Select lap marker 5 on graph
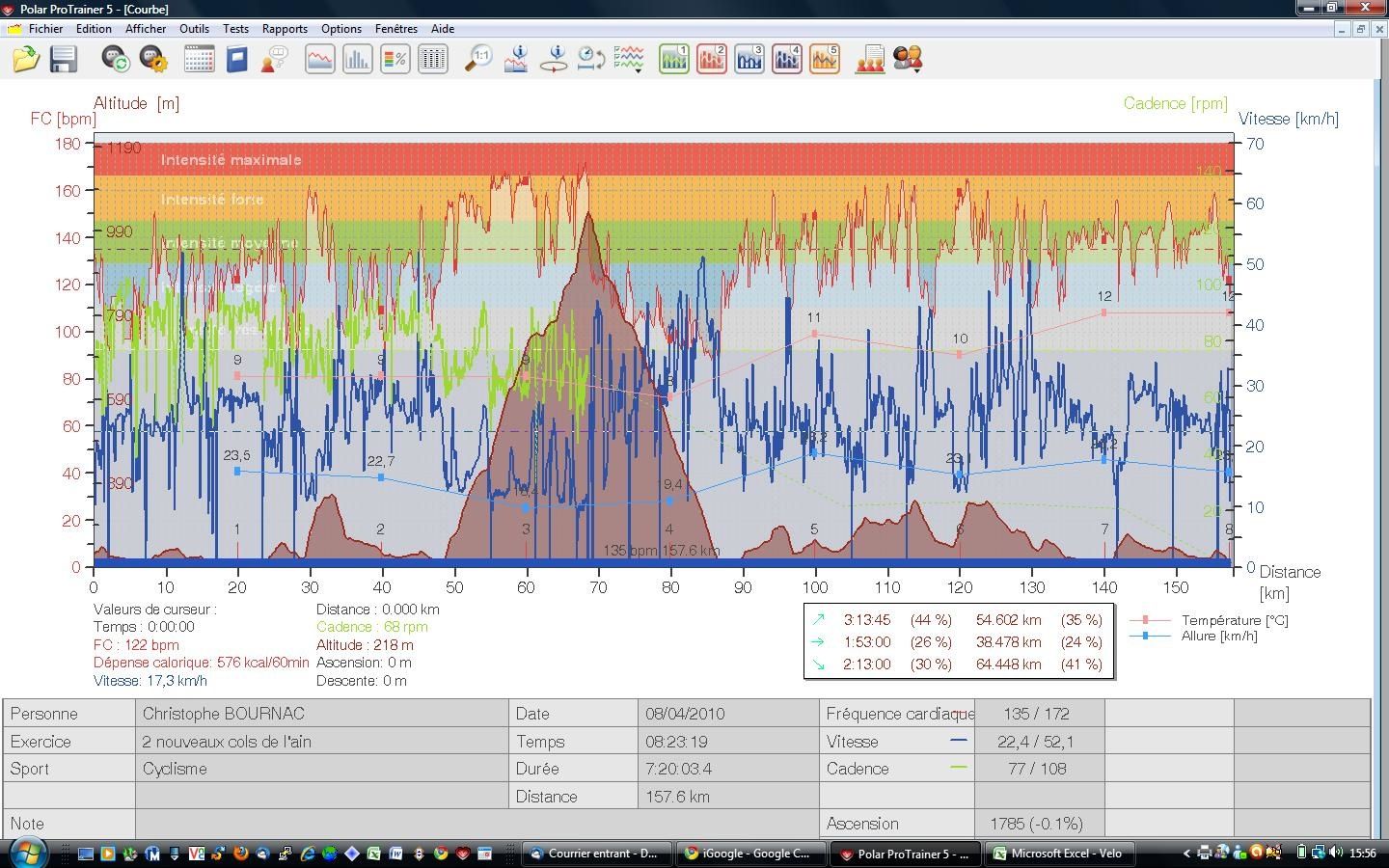Viewport: 1389px width, 868px height. click(x=814, y=529)
